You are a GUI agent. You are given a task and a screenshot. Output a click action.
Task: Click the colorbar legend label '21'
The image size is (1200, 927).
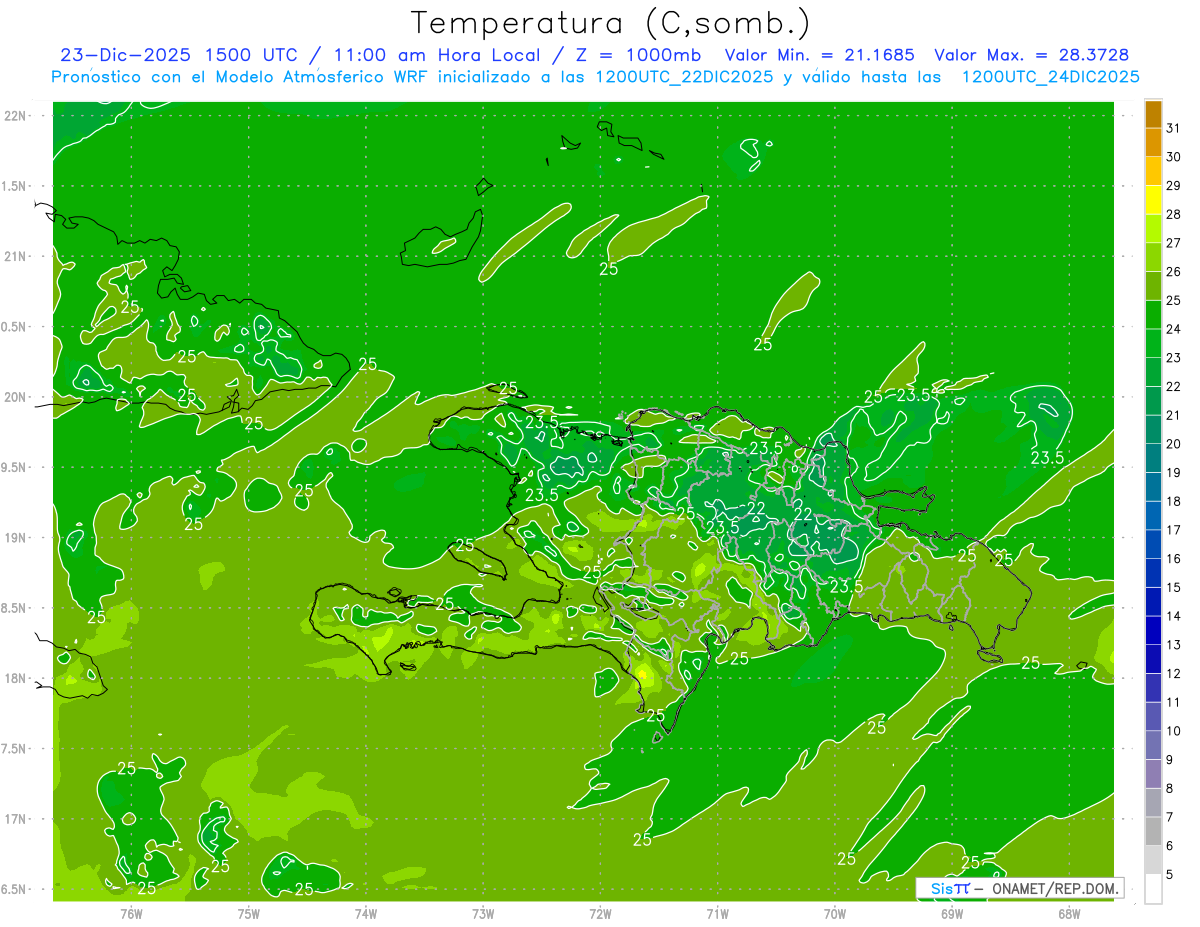(x=1174, y=415)
